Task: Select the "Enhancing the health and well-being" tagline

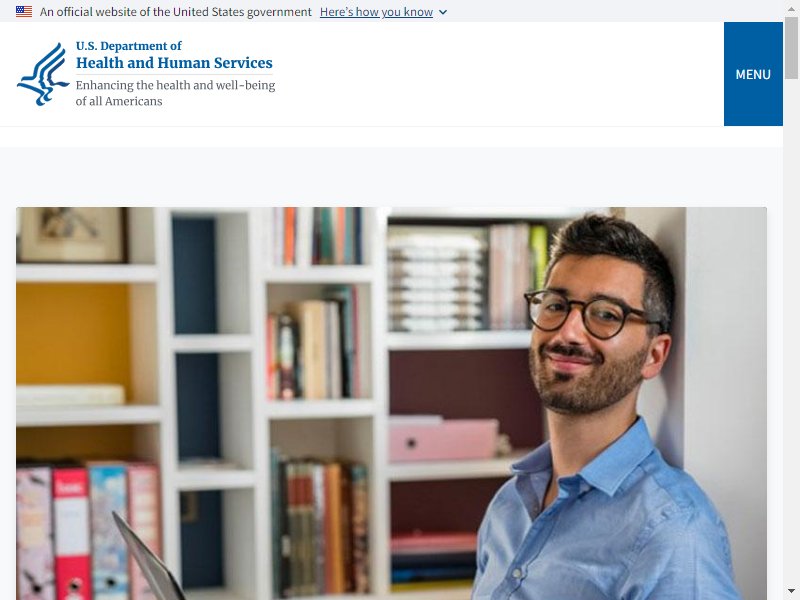Action: (175, 85)
